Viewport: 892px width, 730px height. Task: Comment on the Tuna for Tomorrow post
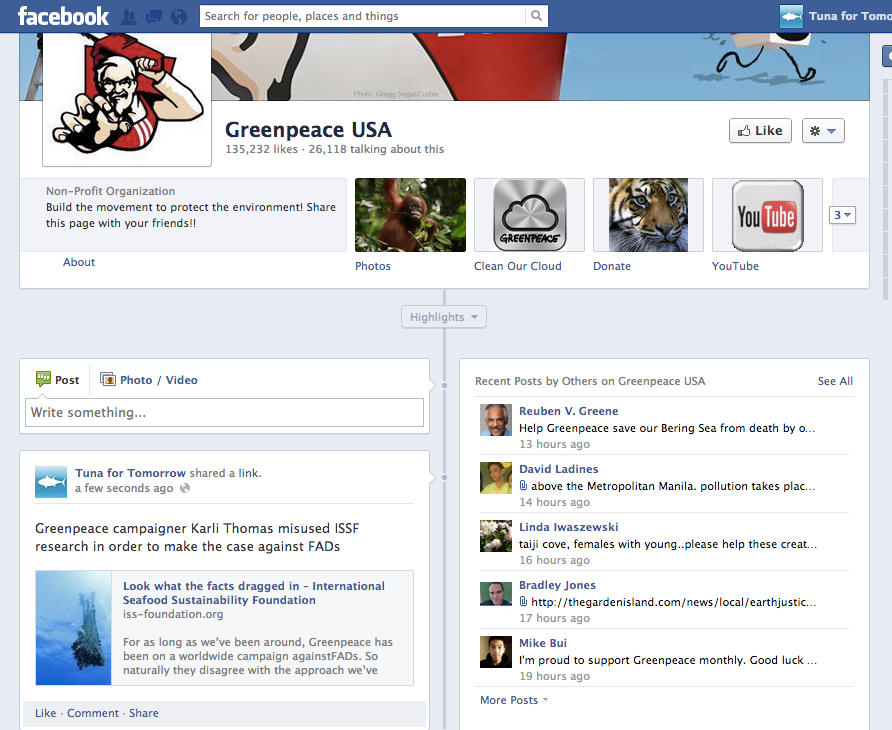[x=93, y=713]
